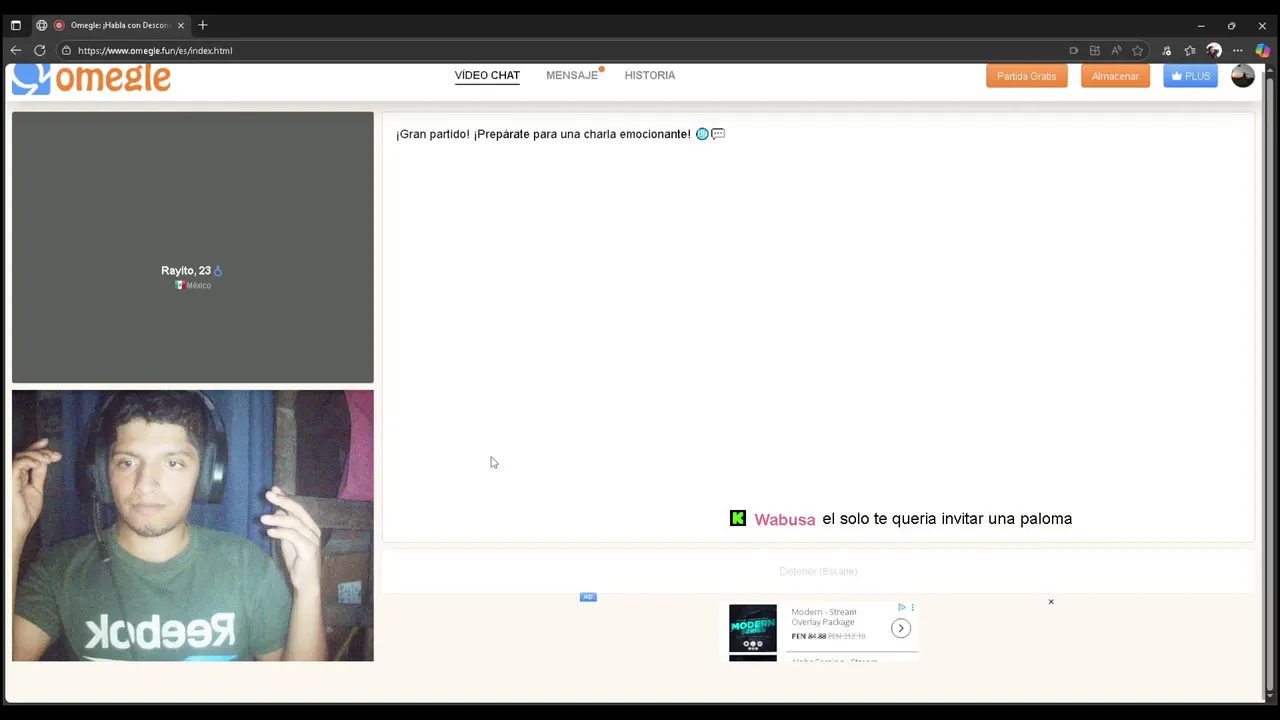The image size is (1280, 720).
Task: Reload the Omegle page
Action: [39, 50]
